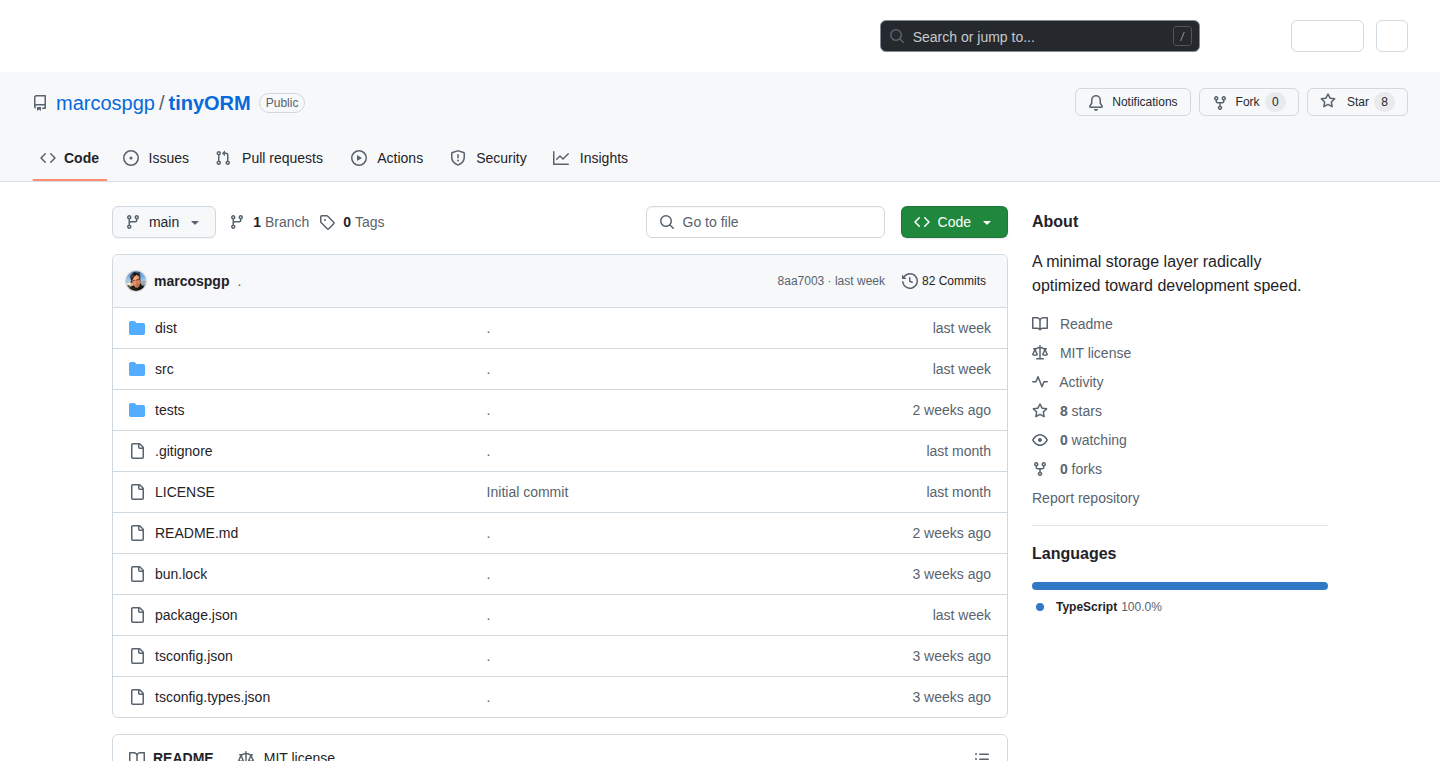The height and width of the screenshot is (761, 1440).
Task: View the 1 Branch link
Action: click(x=270, y=222)
